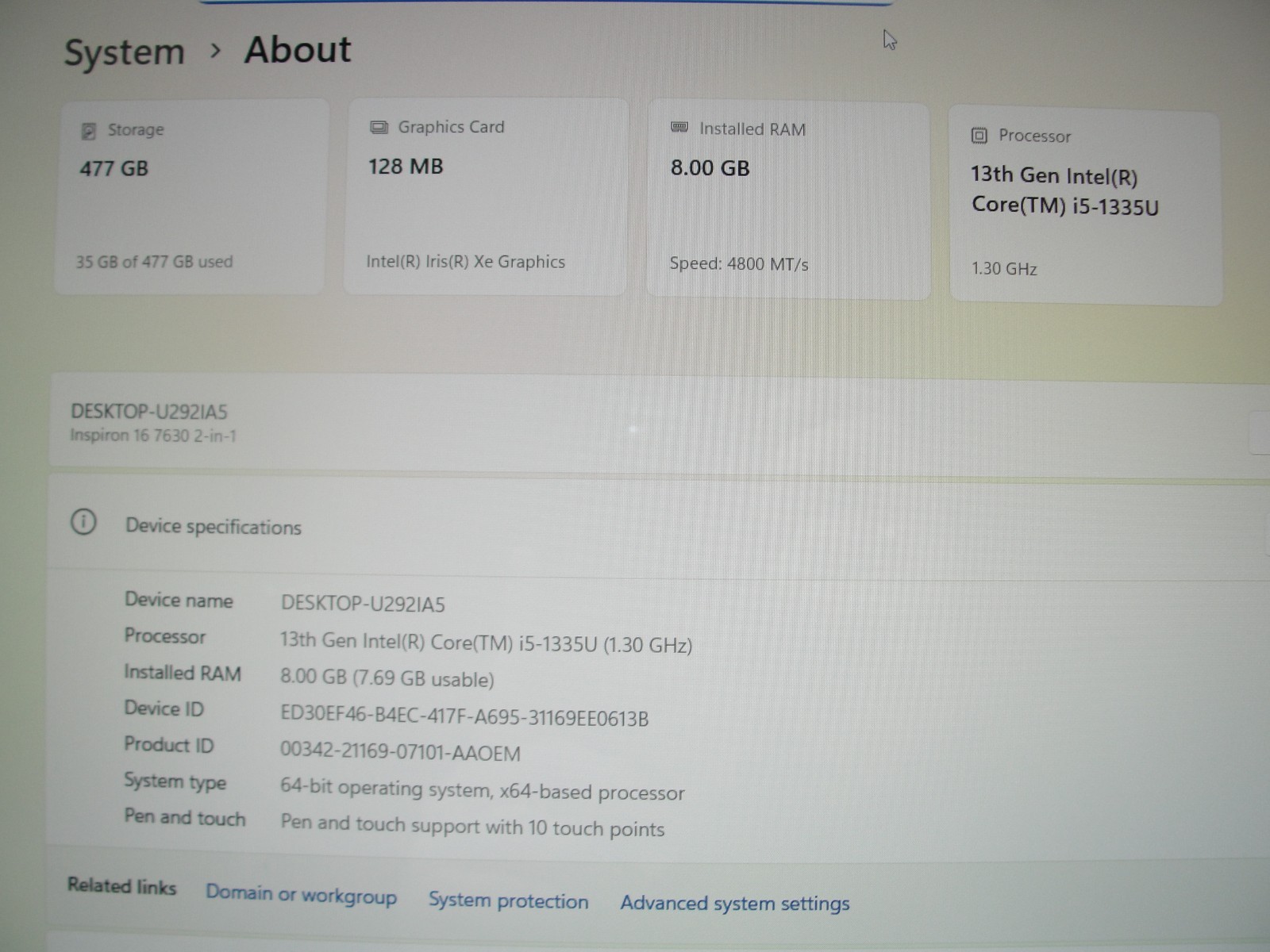The height and width of the screenshot is (952, 1270).
Task: Select 'Speed: 4800 MT/s' text
Action: pyautogui.click(x=739, y=264)
